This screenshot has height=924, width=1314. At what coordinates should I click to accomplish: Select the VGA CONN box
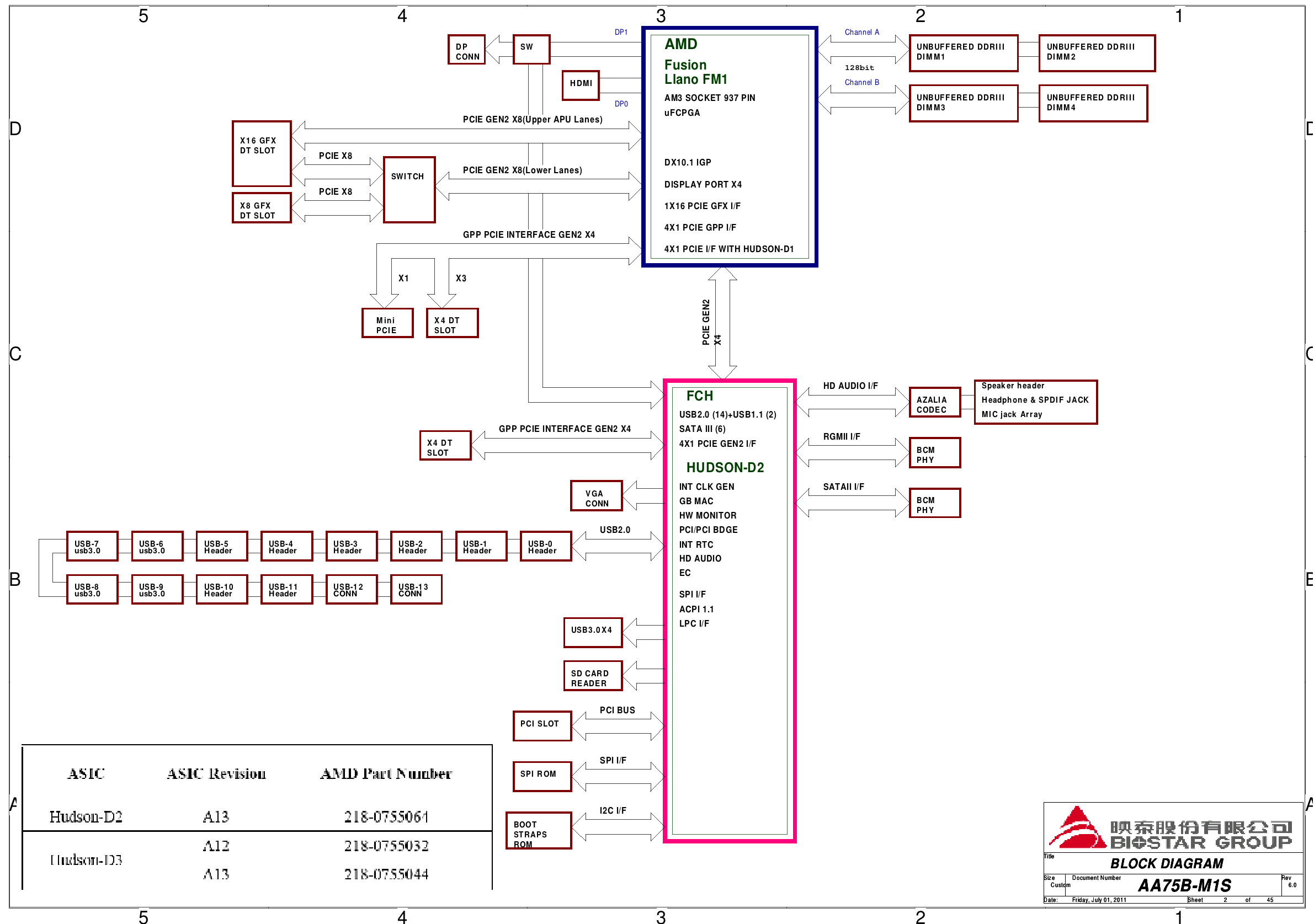click(x=596, y=496)
